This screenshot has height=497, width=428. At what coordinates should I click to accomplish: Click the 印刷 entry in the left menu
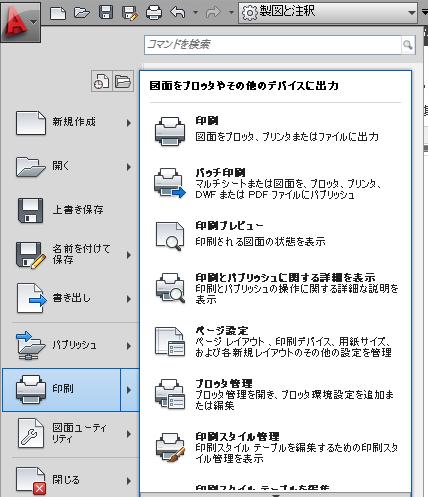click(x=61, y=390)
